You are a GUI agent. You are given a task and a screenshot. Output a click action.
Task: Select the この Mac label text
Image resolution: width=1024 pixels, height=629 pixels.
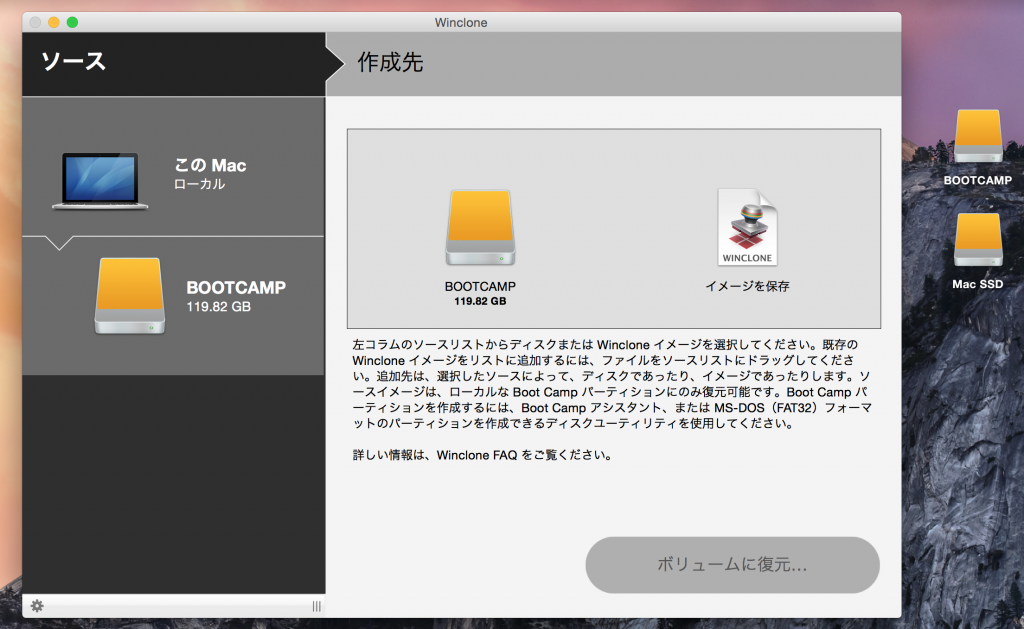210,165
